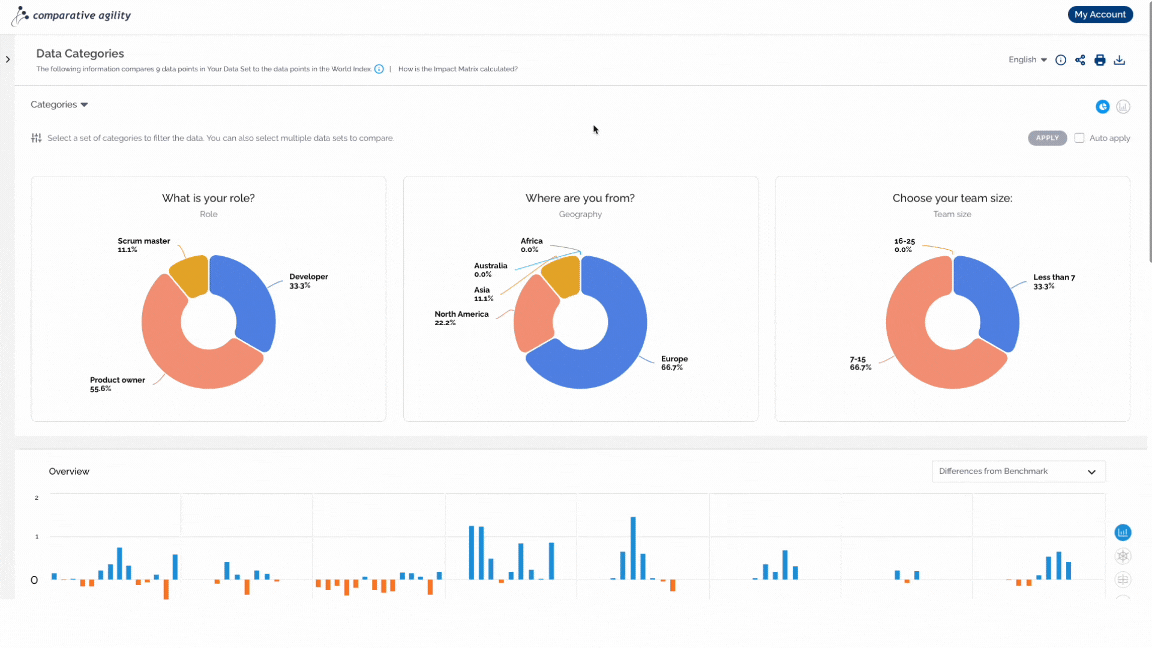Open the English language dropdown
The width and height of the screenshot is (1152, 648).
1028,60
